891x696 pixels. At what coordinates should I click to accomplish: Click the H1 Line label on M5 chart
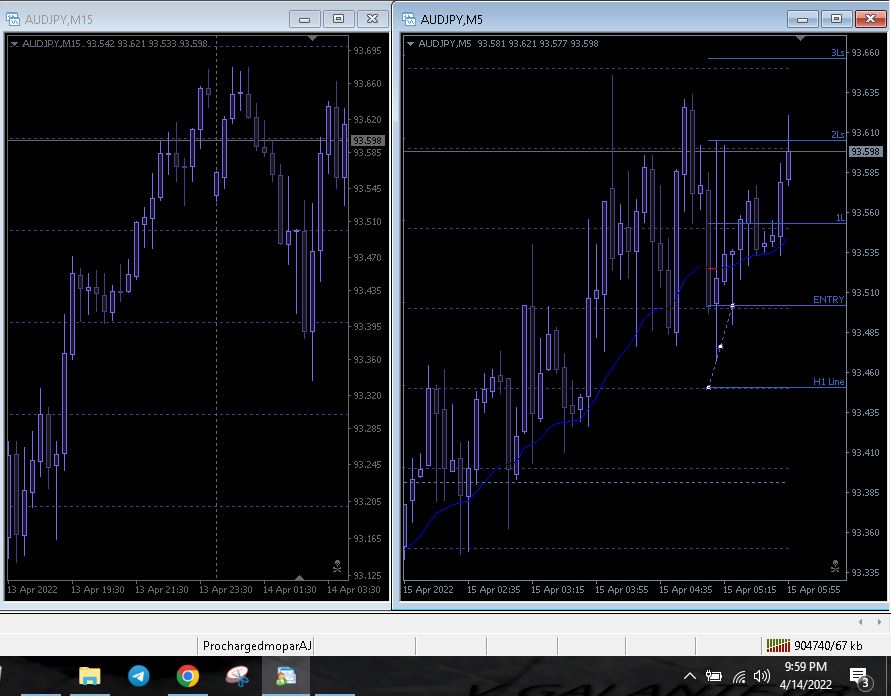828,382
